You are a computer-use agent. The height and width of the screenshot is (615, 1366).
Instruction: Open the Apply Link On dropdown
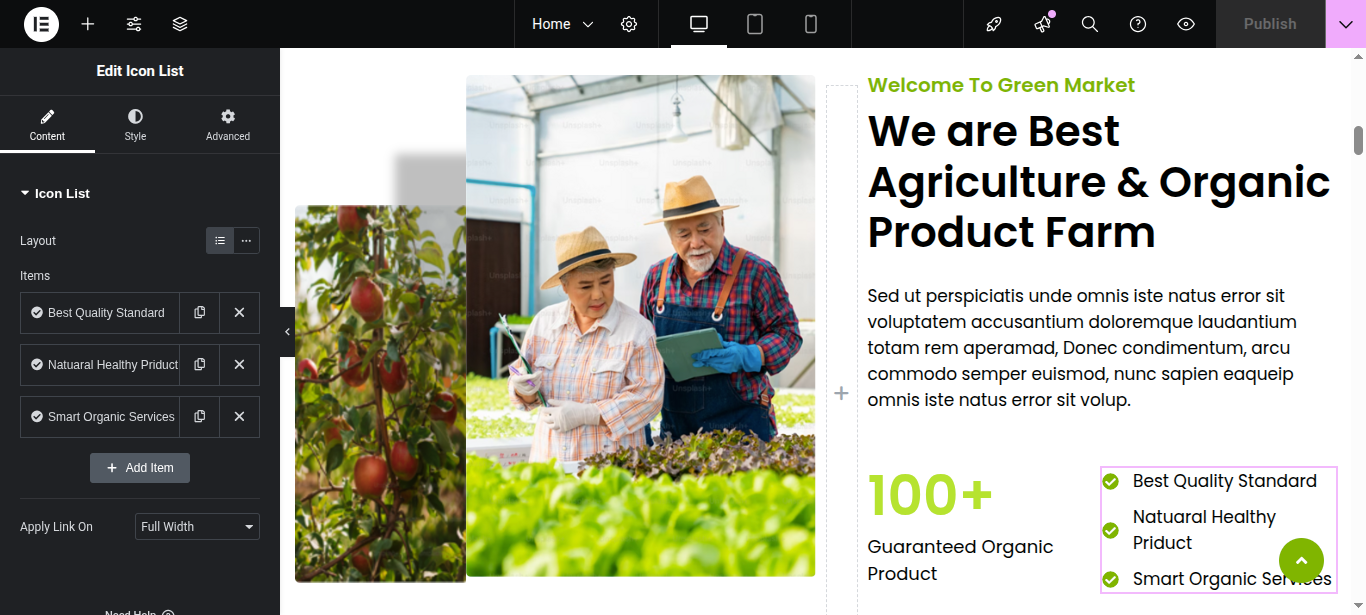tap(197, 527)
